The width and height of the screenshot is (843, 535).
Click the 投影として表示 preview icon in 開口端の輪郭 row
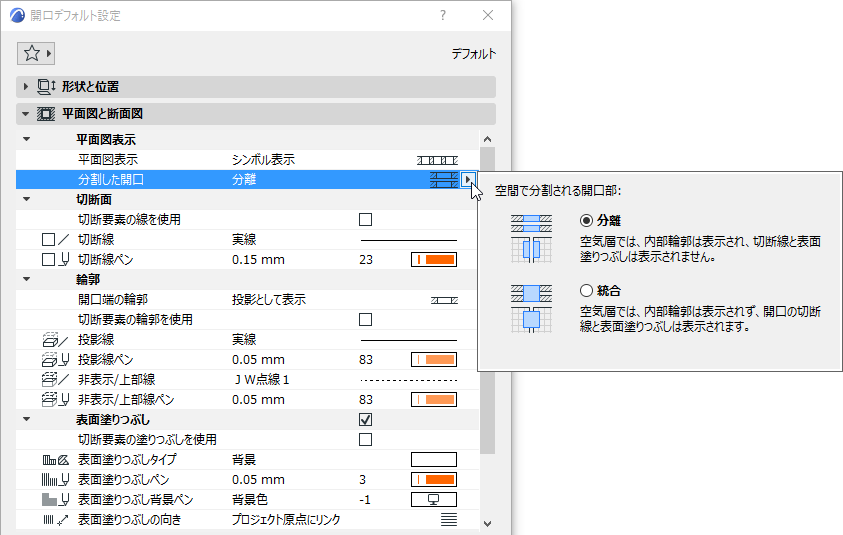point(444,300)
